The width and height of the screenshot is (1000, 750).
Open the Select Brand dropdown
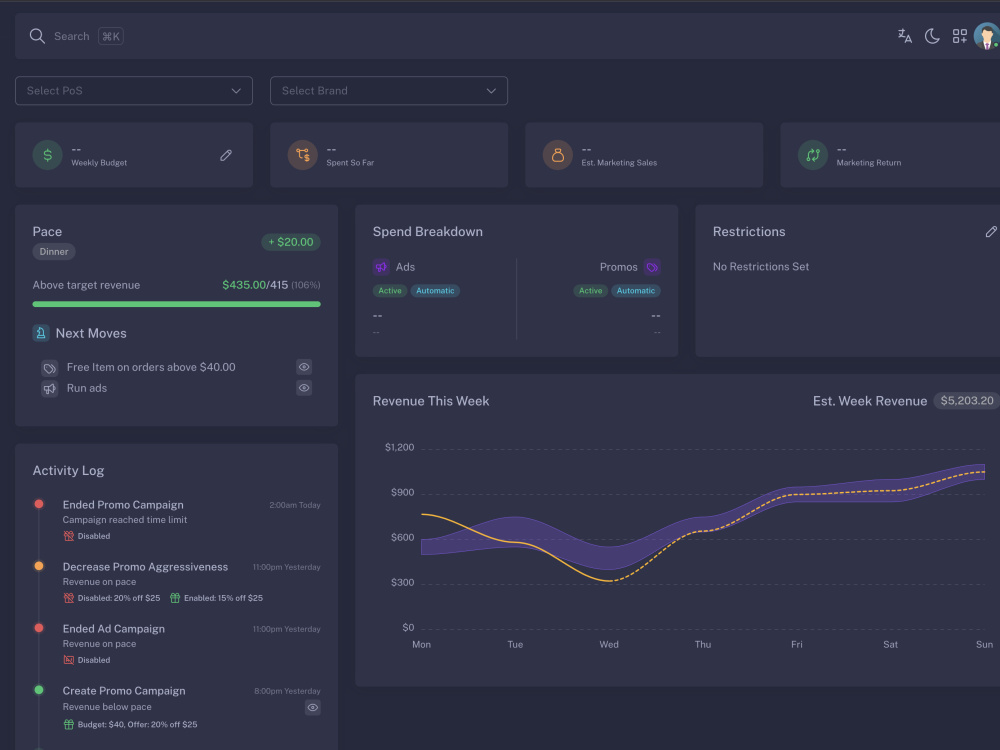pyautogui.click(x=389, y=91)
